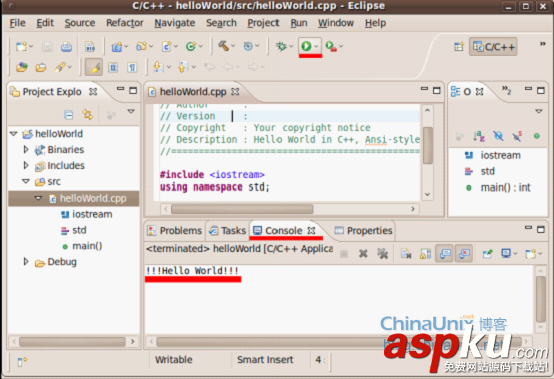This screenshot has width=554, height=379.
Task: Toggle Hide Static Members in Outline
Action: [x=517, y=136]
